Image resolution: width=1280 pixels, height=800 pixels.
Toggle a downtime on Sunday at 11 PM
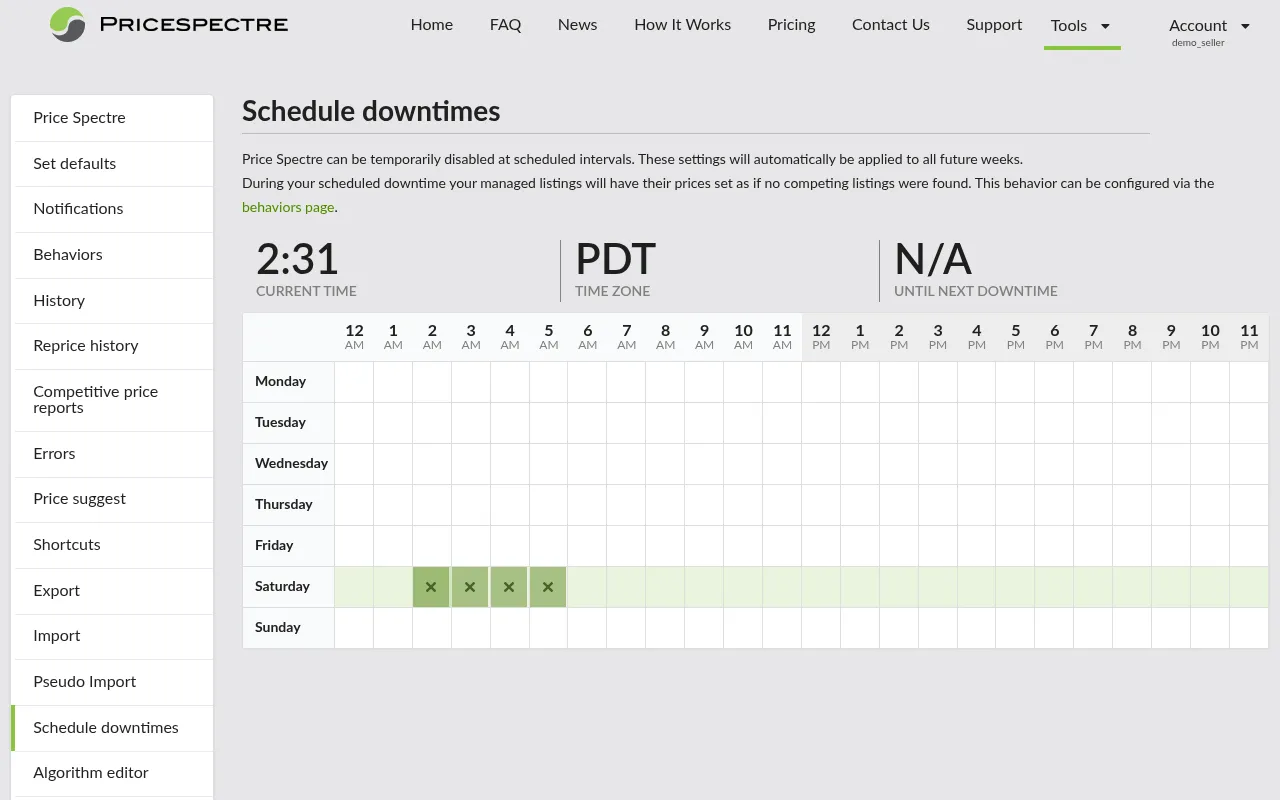[x=1248, y=627]
